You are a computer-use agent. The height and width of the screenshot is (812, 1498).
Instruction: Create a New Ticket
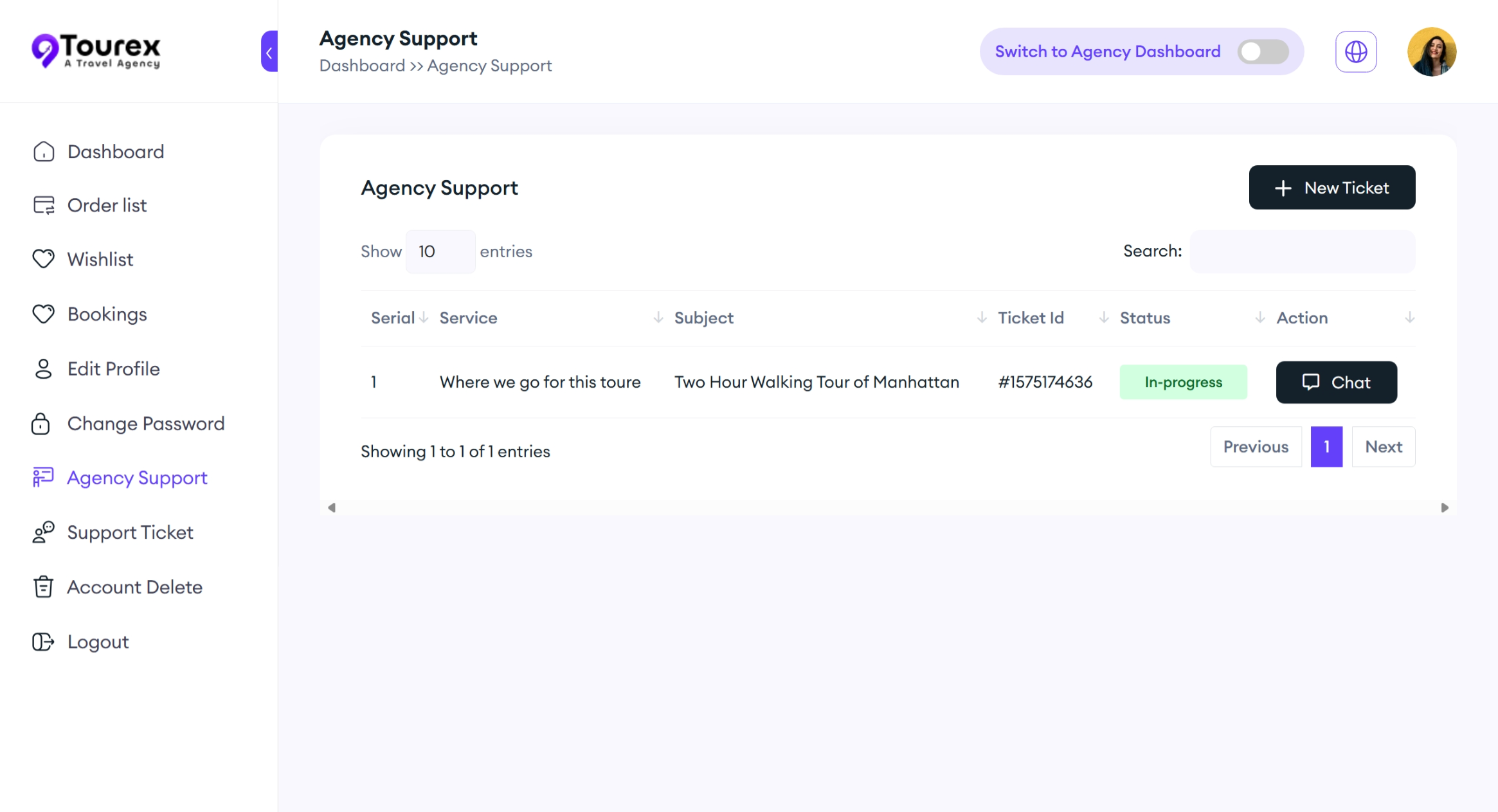point(1331,188)
